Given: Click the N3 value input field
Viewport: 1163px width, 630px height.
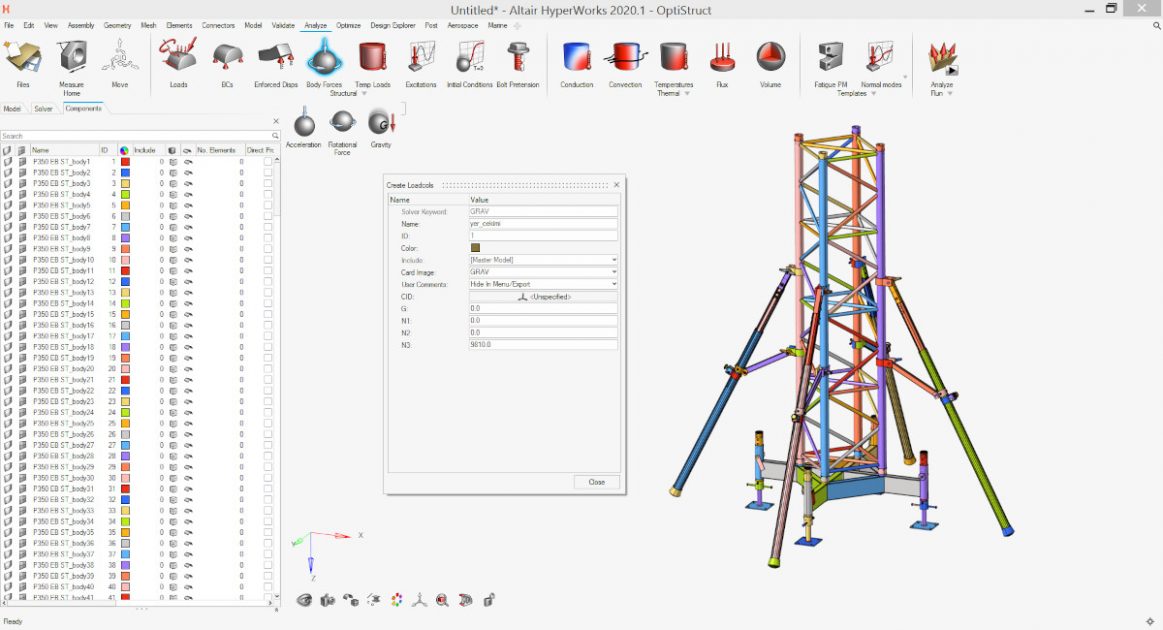Looking at the screenshot, I should 543,345.
